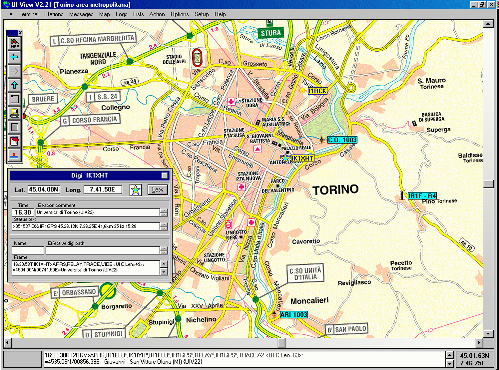
Task: Click the Lat. field showing 45.04.00N
Action: point(44,190)
